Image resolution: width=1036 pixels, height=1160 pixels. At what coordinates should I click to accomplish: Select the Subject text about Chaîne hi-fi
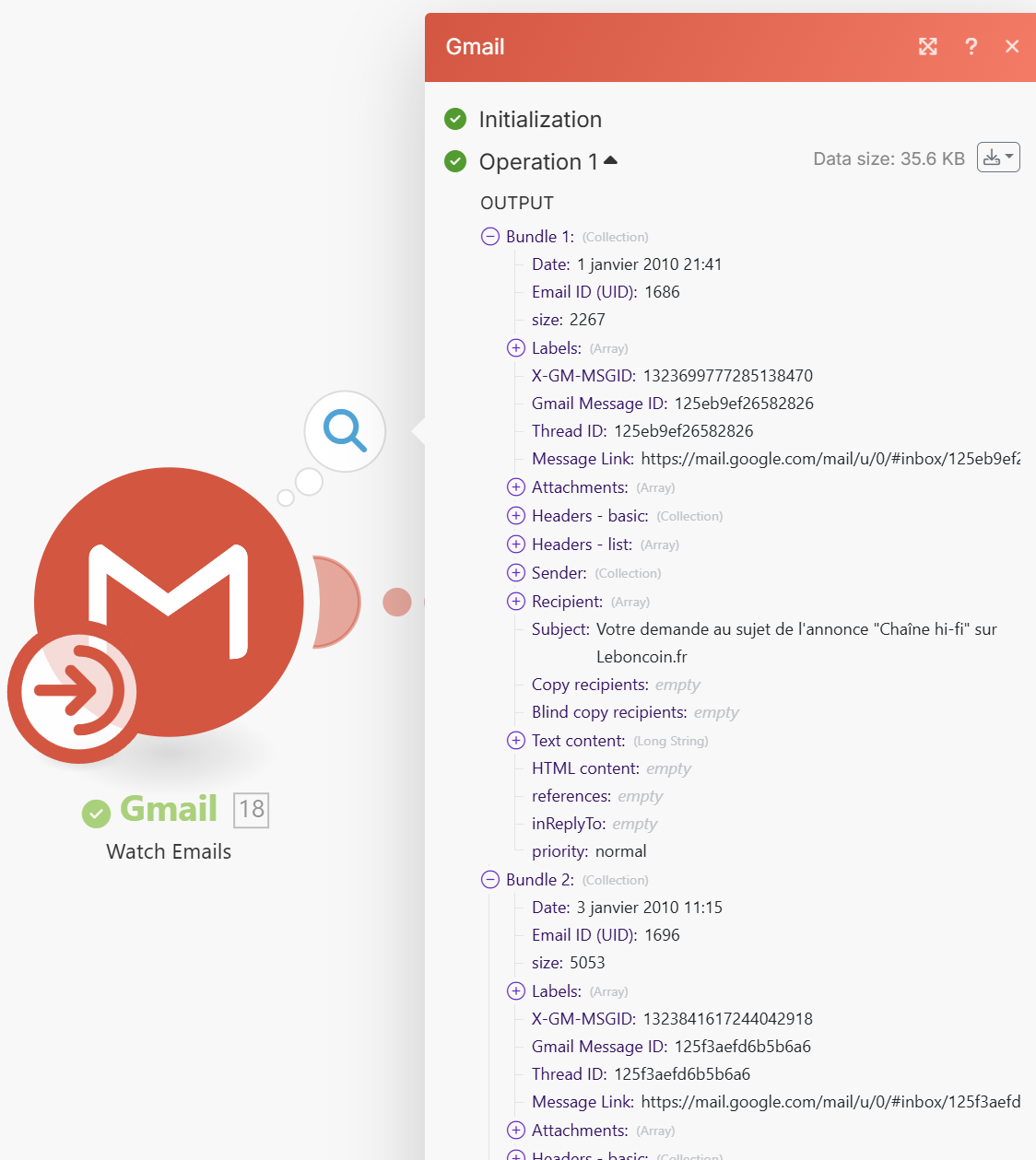(796, 643)
